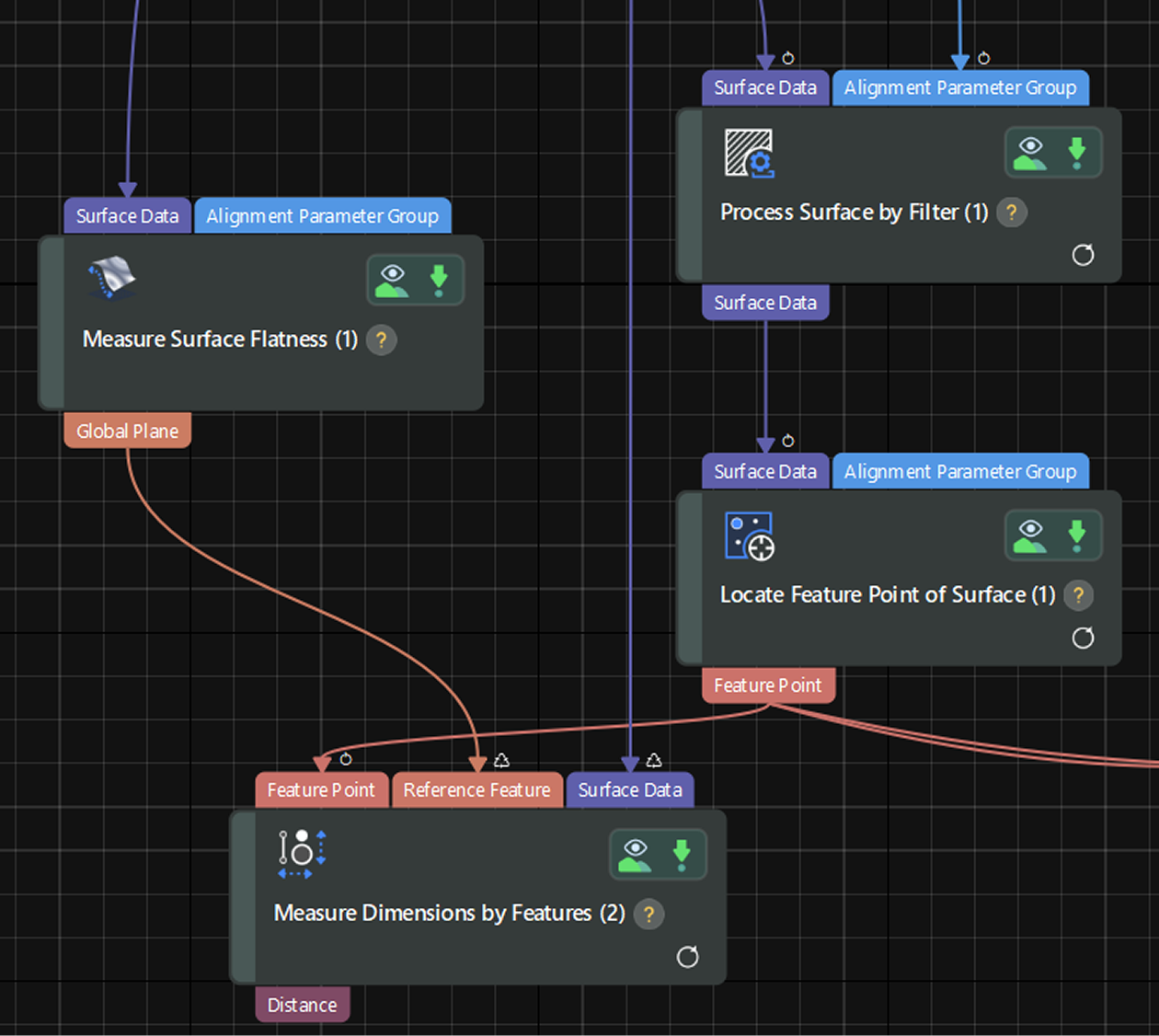This screenshot has height=1036, width=1159.
Task: Click the Locate Feature Point node icon
Action: [x=749, y=536]
